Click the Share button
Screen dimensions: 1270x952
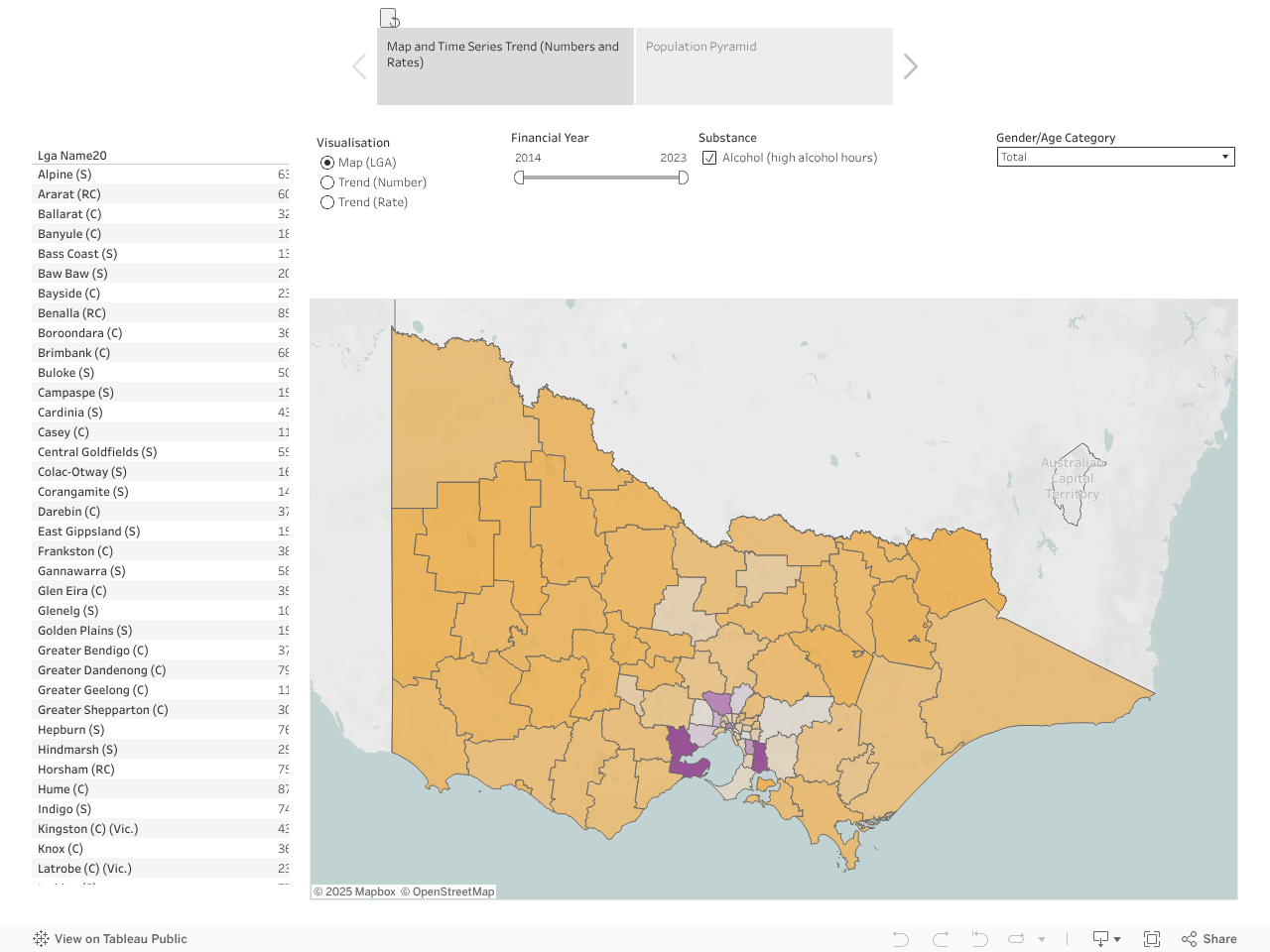1209,939
